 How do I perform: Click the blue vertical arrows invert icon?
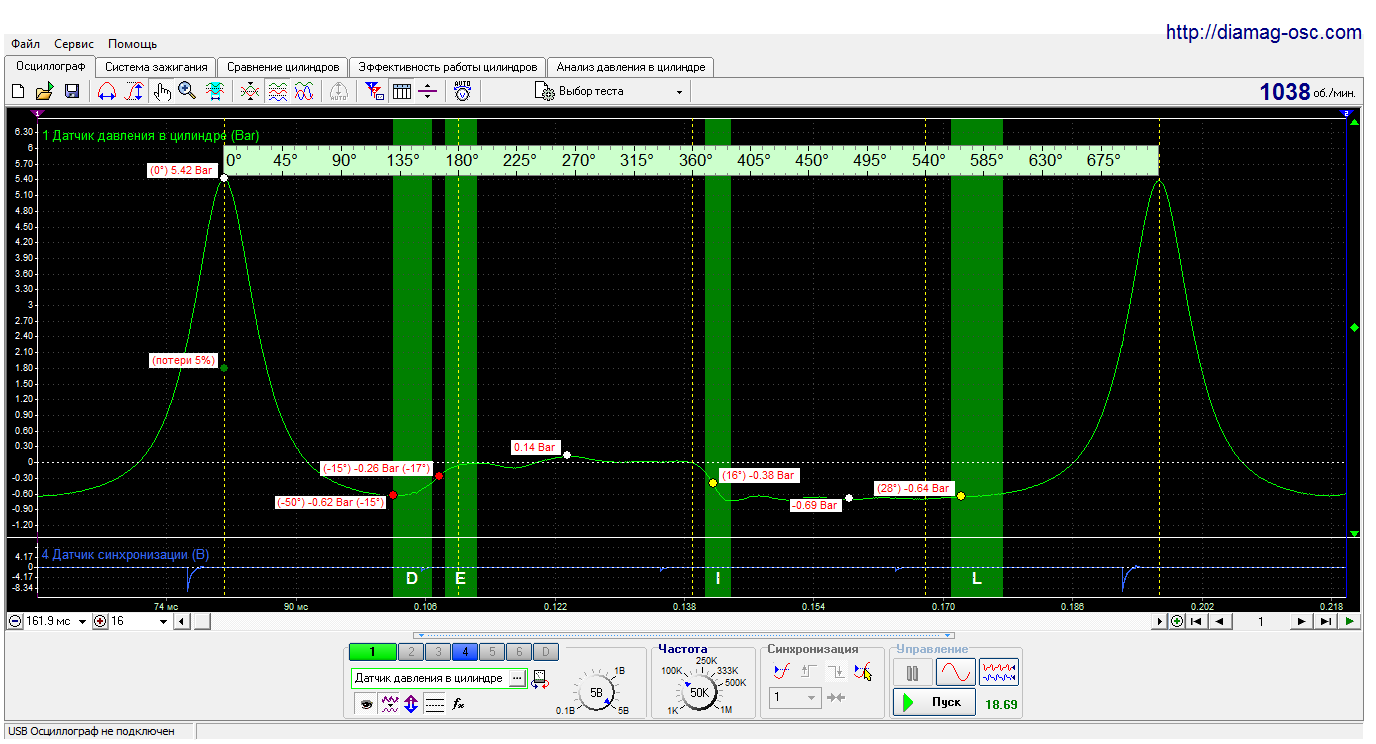[x=411, y=704]
